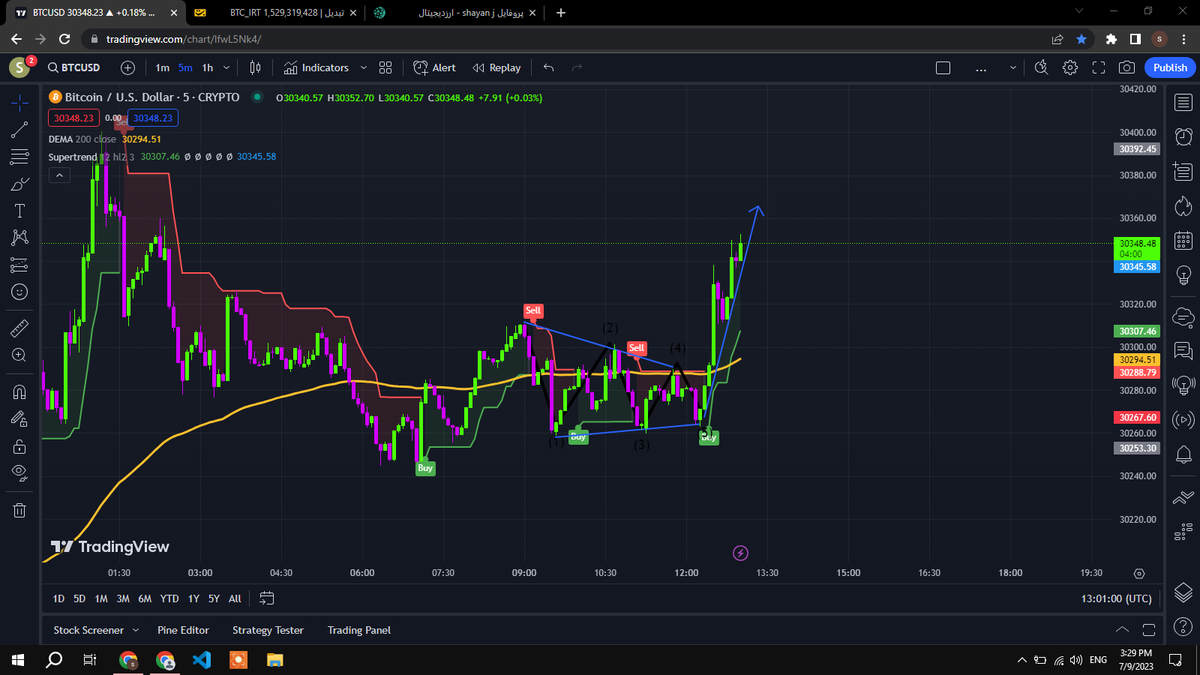Expand the time interval dropdown arrow
The image size is (1200, 675).
click(227, 68)
